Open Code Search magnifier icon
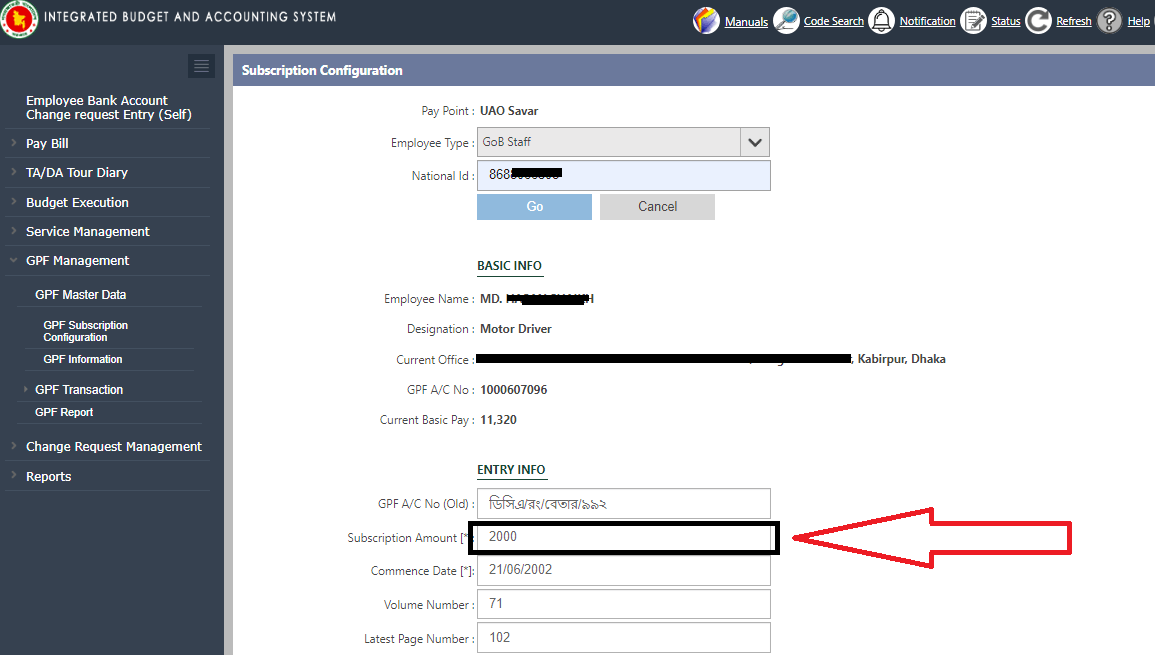Image resolution: width=1155 pixels, height=655 pixels. click(786, 21)
